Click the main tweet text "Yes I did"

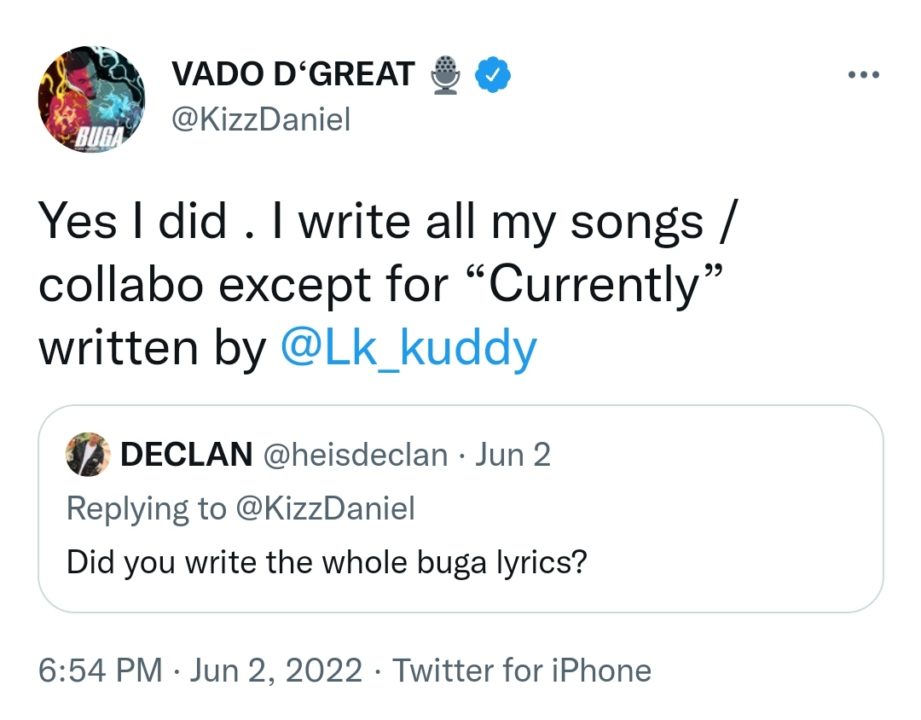(132, 223)
